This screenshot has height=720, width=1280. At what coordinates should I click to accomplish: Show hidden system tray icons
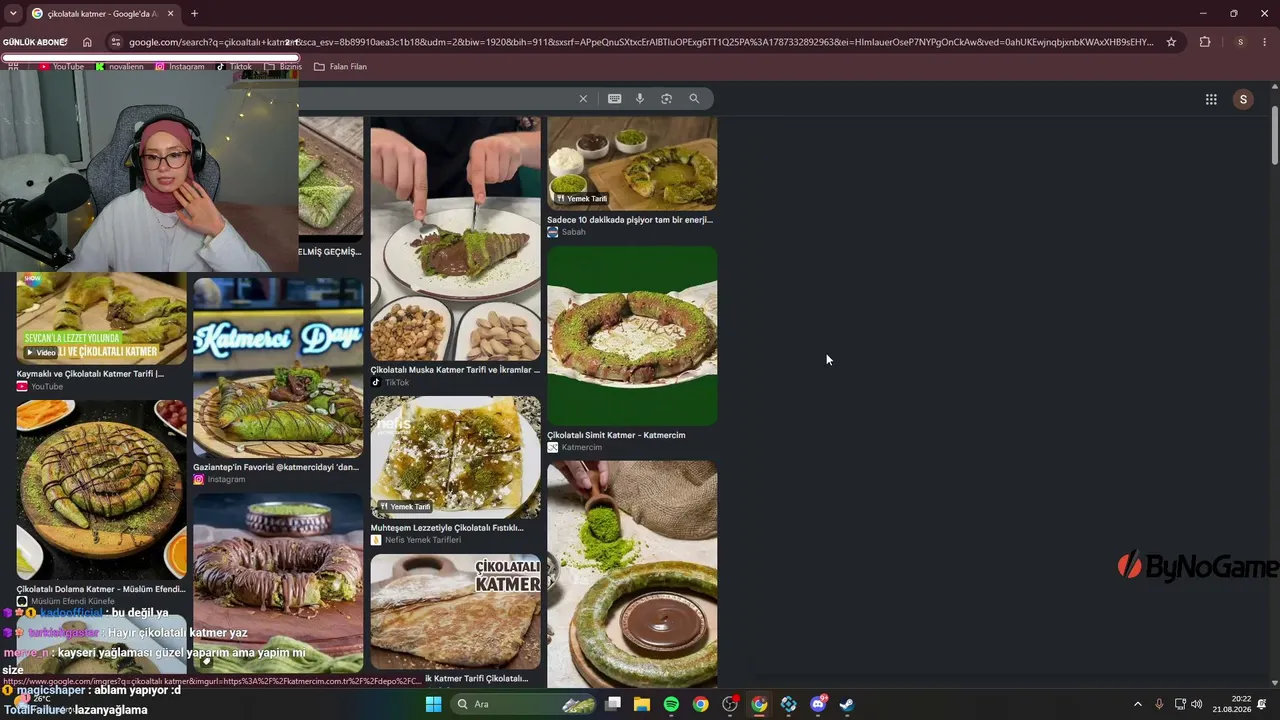(x=1137, y=704)
